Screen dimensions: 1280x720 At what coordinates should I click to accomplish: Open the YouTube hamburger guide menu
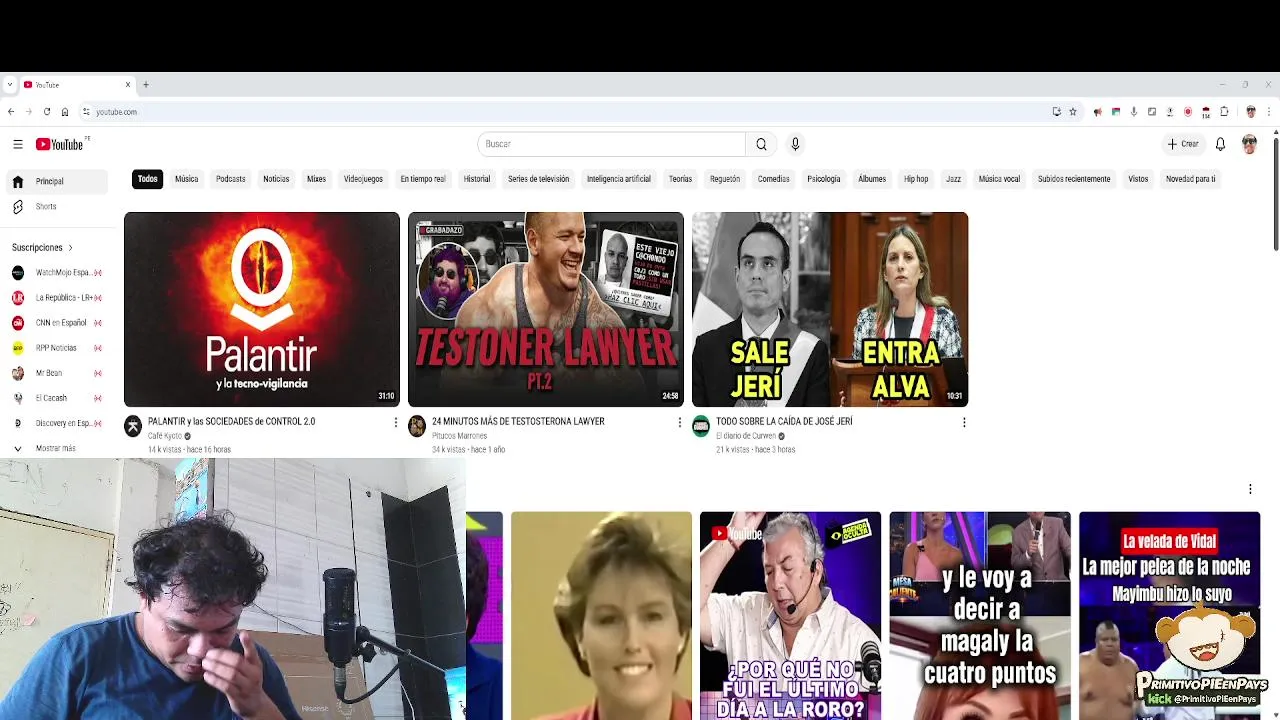click(18, 144)
